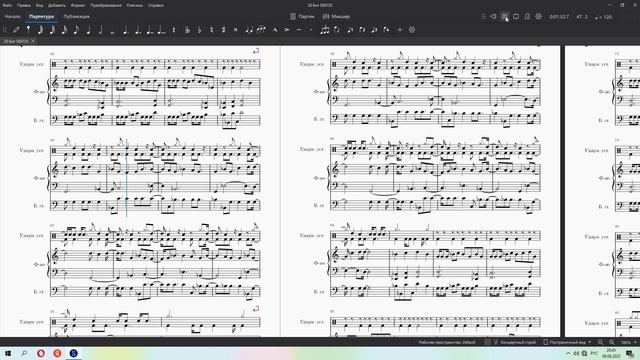The height and width of the screenshot is (360, 640).
Task: Expand hidden system tray icons
Action: tap(568, 353)
